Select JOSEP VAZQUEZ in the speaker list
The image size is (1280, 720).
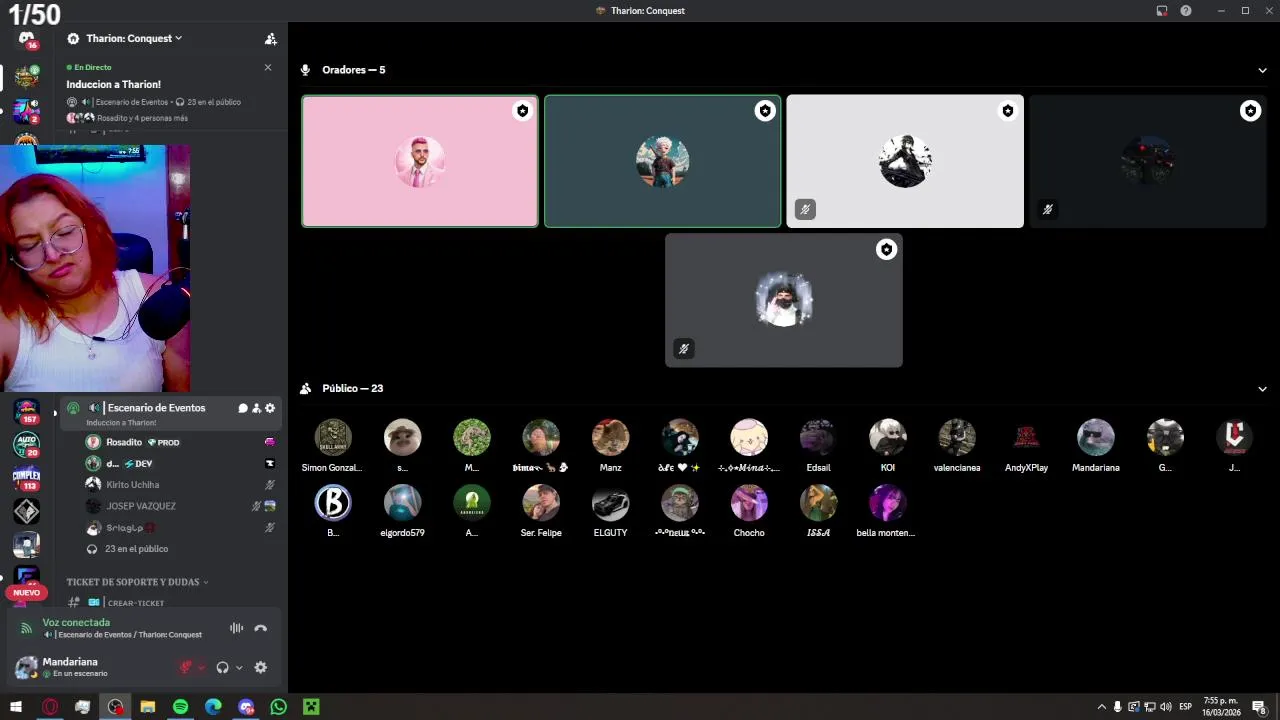click(179, 506)
